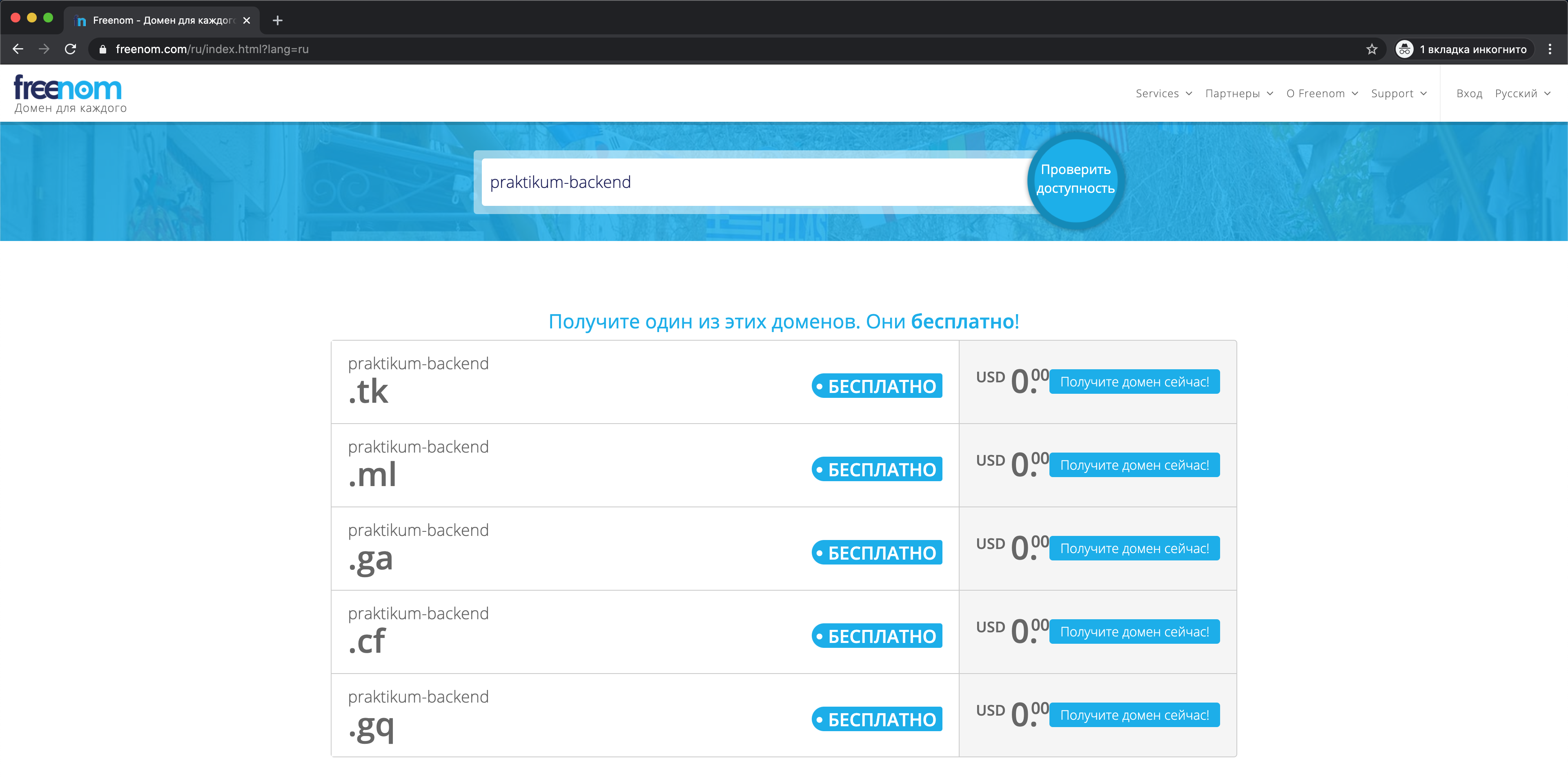Open the Services dropdown menu
1568x781 pixels.
[1164, 94]
